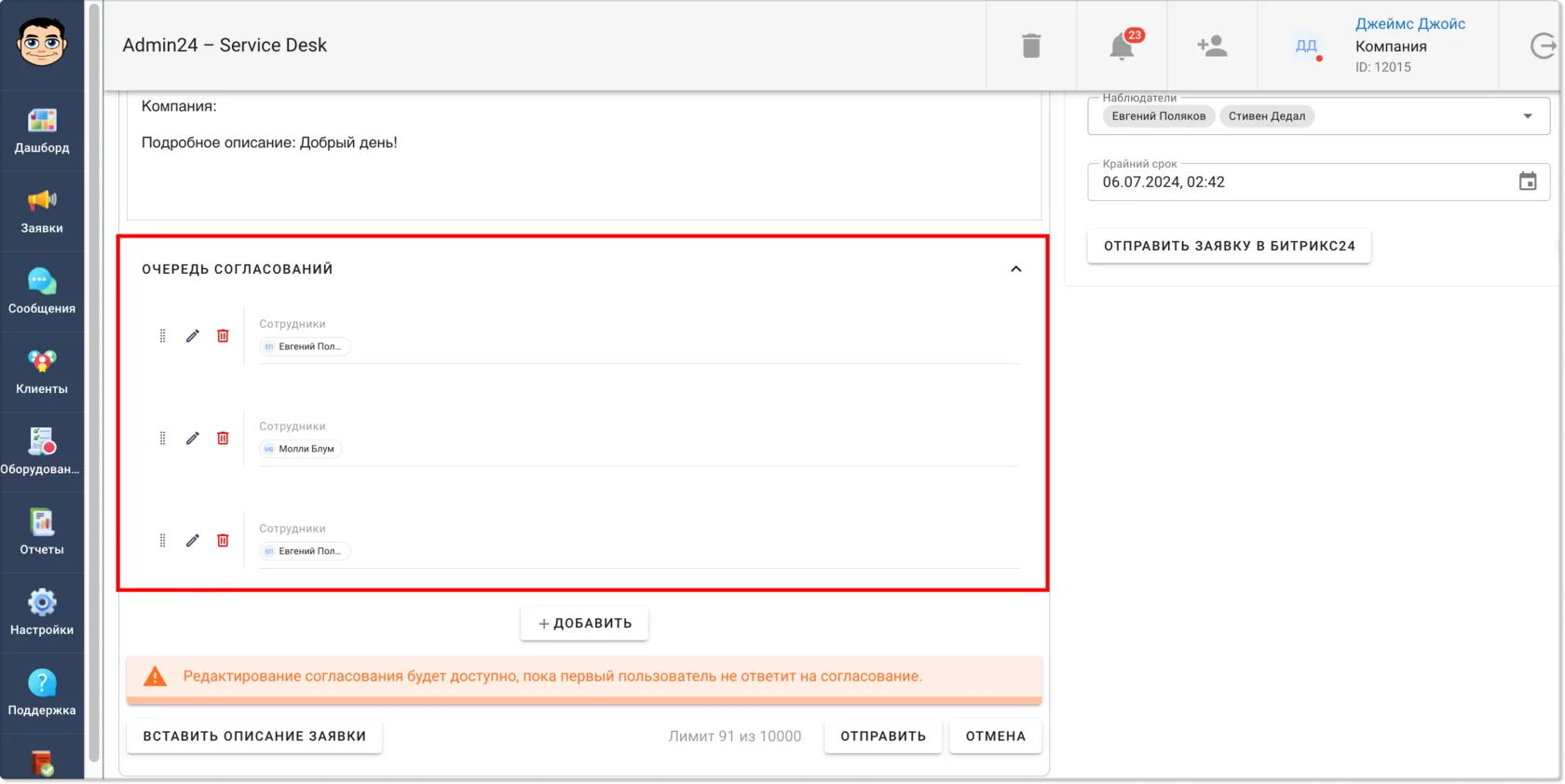Click the logout icon at top right
This screenshot has width=1565, height=784.
1544,46
